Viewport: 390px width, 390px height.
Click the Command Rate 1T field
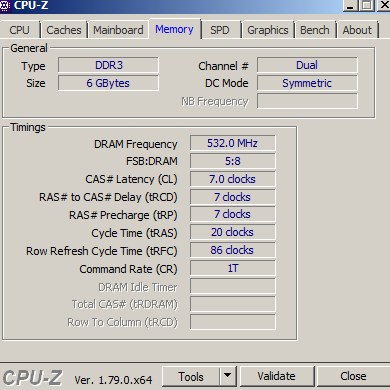233,268
